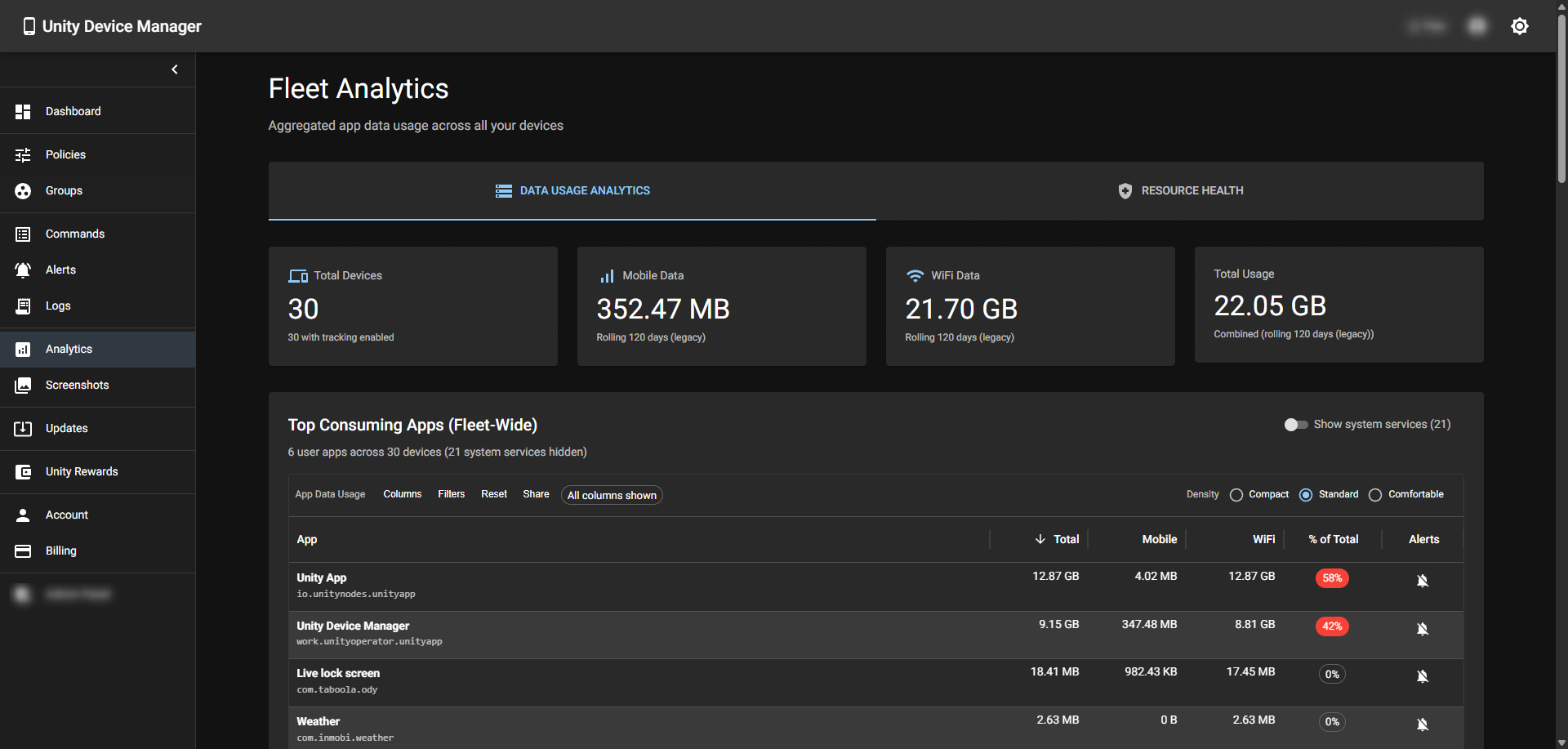Click the Reset table button

point(494,494)
